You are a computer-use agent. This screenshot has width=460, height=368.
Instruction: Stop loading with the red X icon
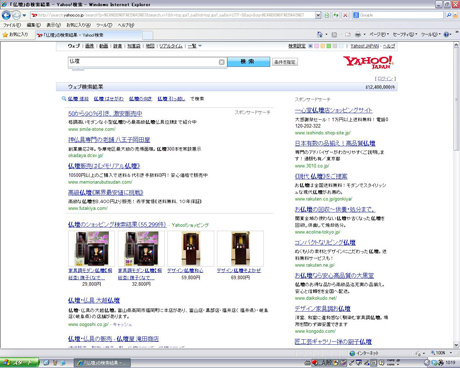[x=345, y=15]
